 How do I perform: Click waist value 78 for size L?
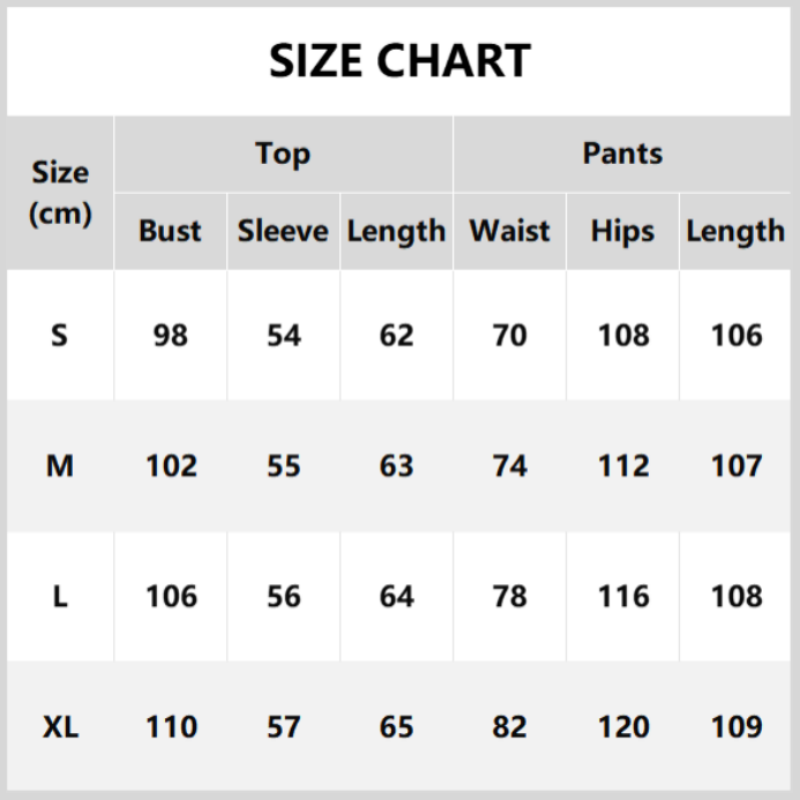[x=509, y=596]
